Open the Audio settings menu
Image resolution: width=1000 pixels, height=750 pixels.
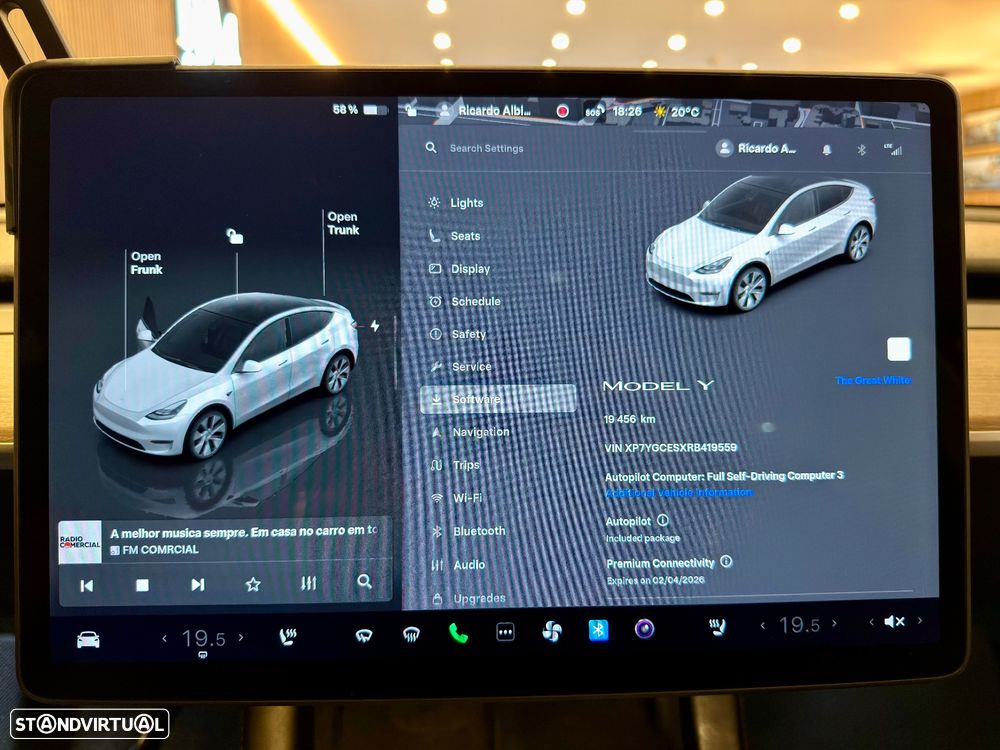459,564
